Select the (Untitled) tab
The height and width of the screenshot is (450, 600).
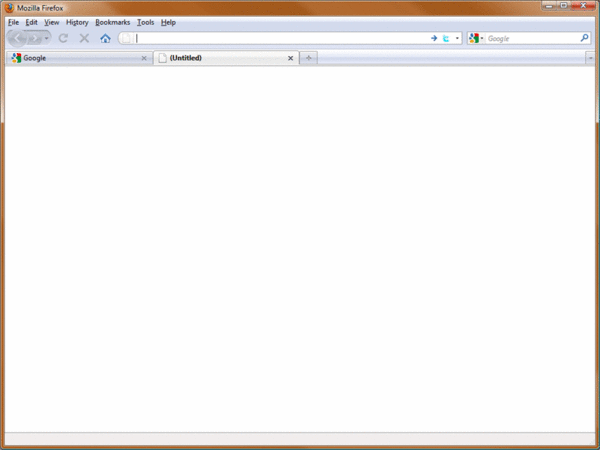226,58
